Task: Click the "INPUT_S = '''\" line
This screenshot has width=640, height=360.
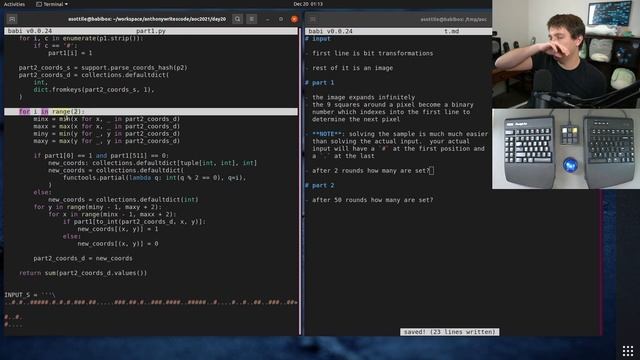Action: pyautogui.click(x=29, y=295)
